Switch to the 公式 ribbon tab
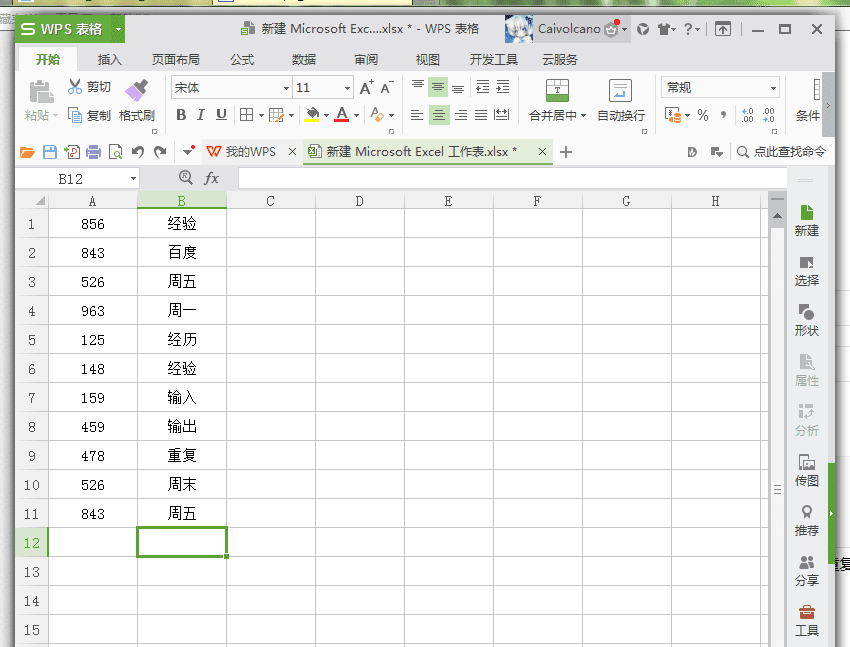The width and height of the screenshot is (850, 647). 242,60
